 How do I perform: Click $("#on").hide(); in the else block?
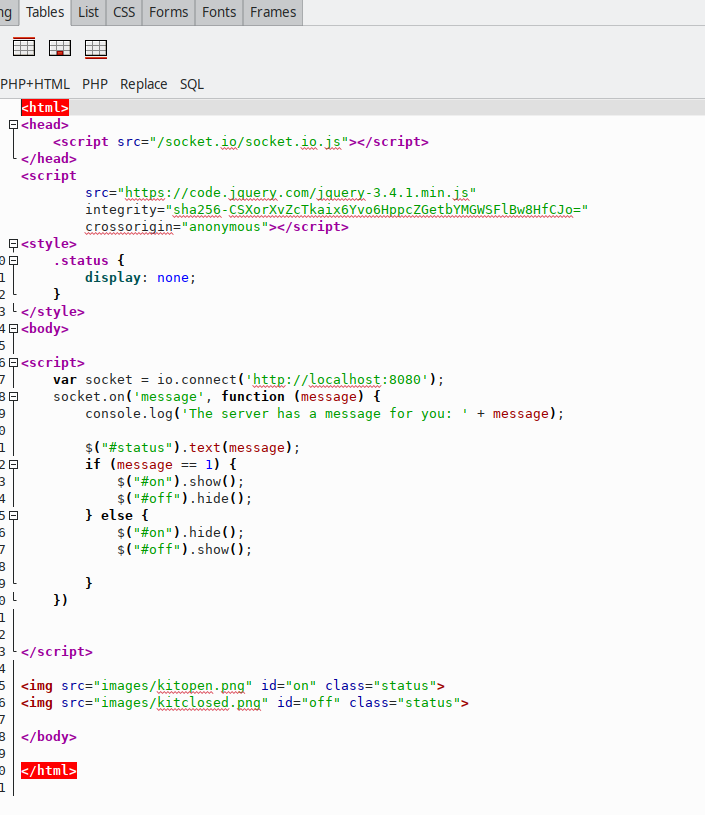pyautogui.click(x=180, y=533)
